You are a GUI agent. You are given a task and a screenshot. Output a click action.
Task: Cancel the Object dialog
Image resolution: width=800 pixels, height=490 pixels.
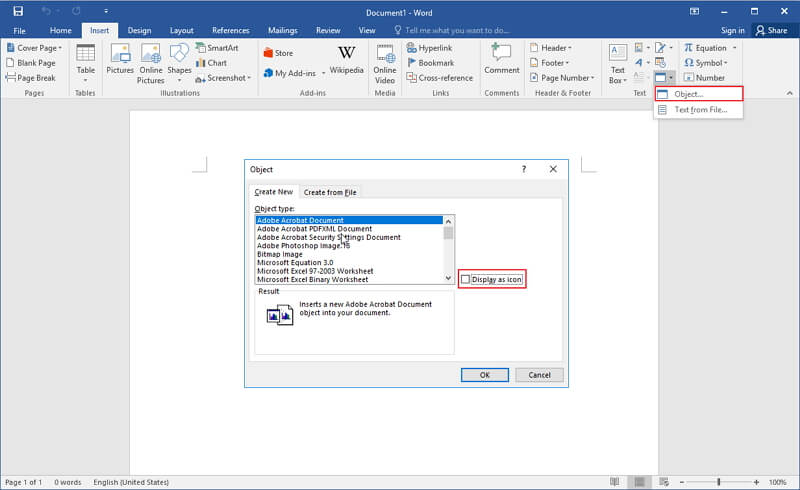pyautogui.click(x=539, y=375)
